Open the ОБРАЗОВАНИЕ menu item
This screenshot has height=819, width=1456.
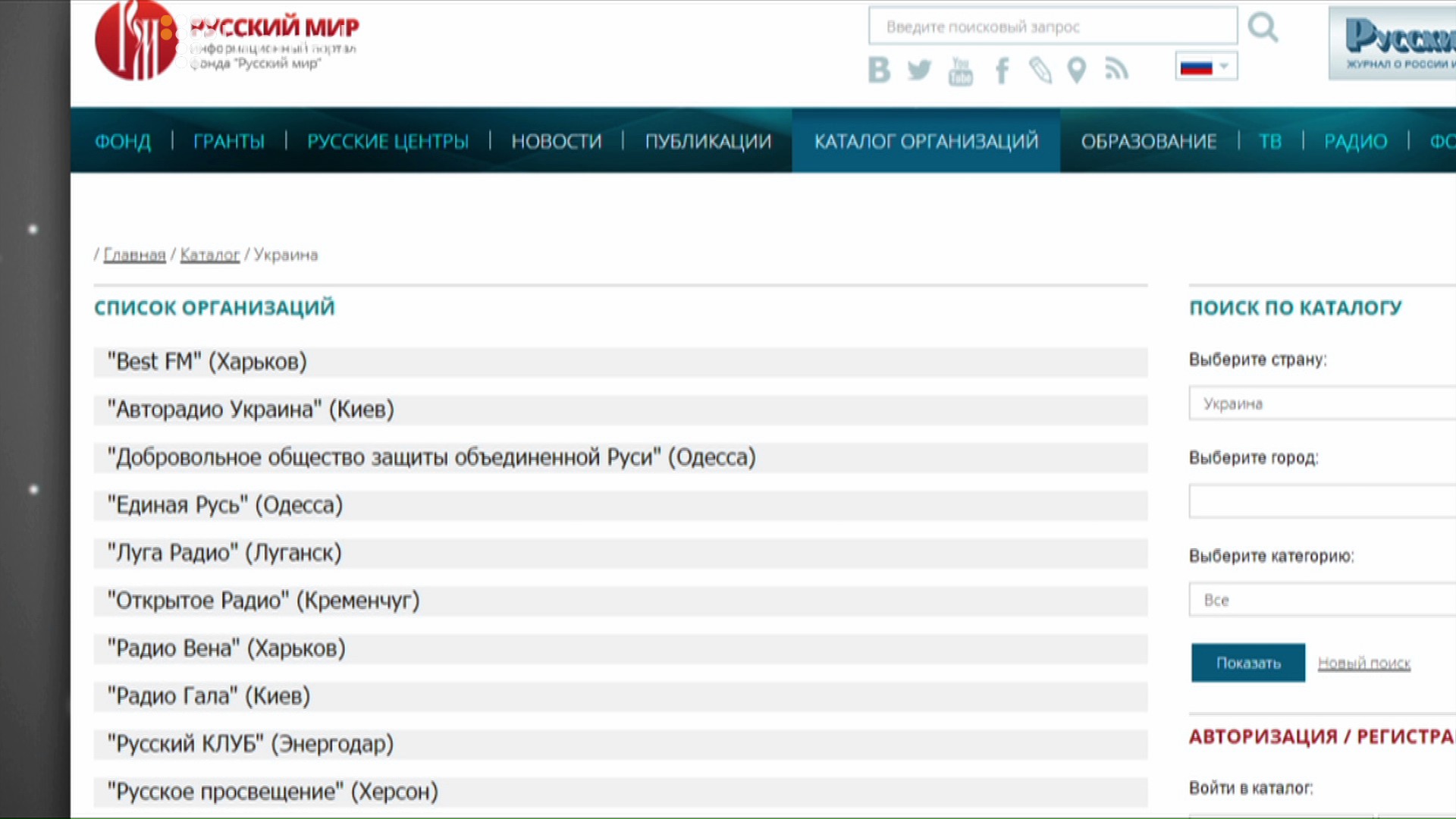coord(1149,141)
